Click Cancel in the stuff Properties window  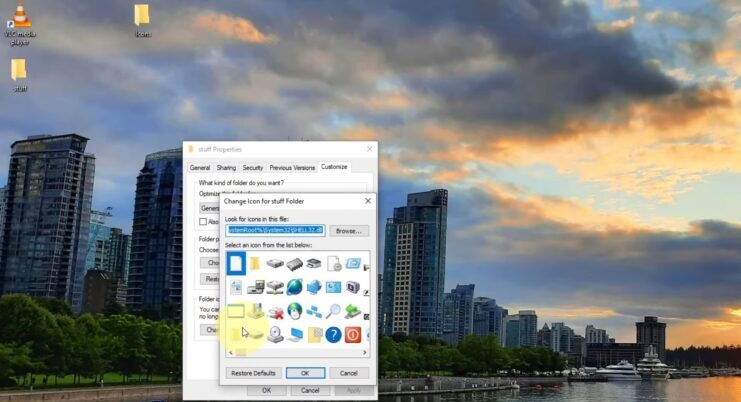(310, 391)
